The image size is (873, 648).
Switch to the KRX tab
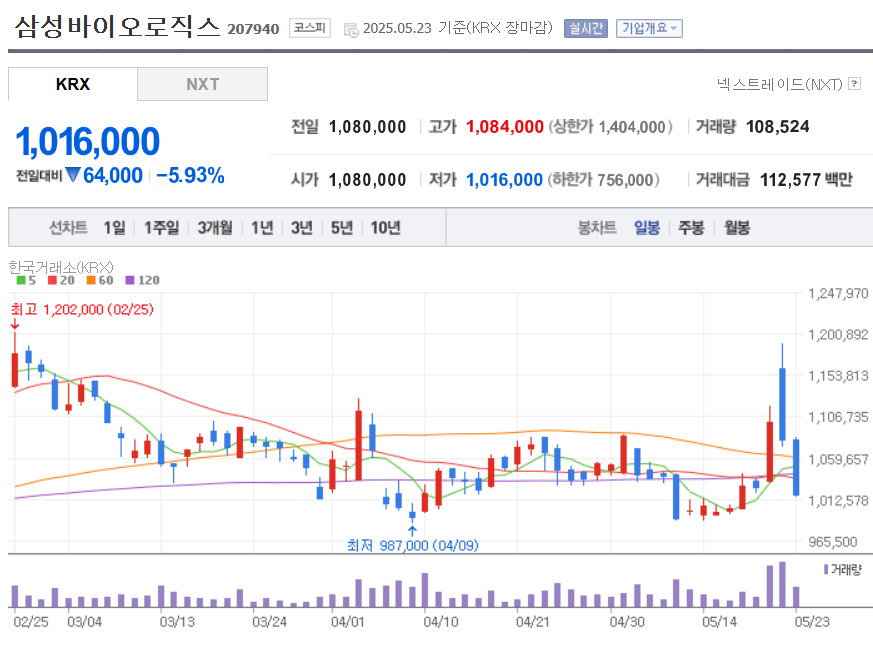72,84
